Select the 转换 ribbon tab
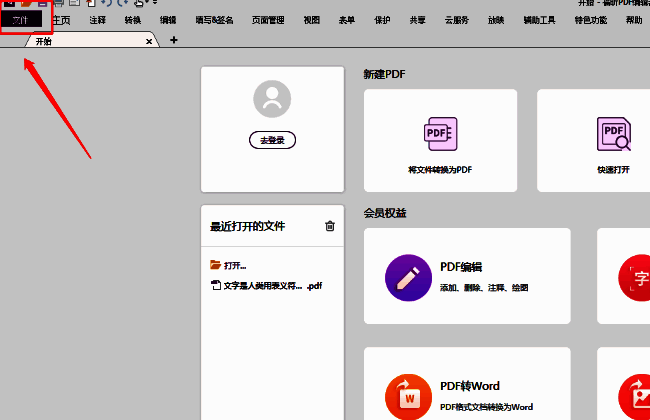This screenshot has height=420, width=650. click(133, 20)
